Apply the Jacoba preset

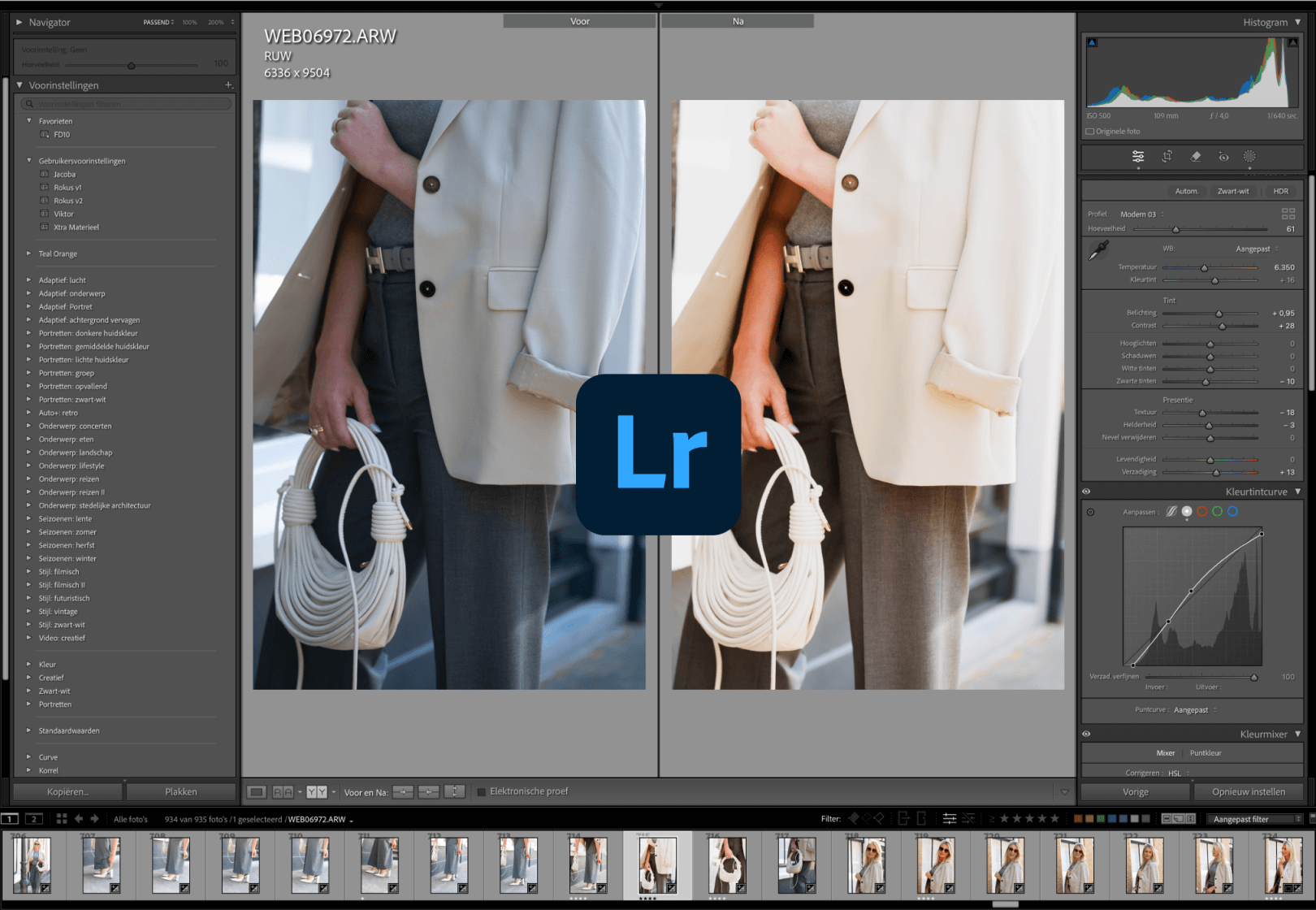pyautogui.click(x=64, y=175)
